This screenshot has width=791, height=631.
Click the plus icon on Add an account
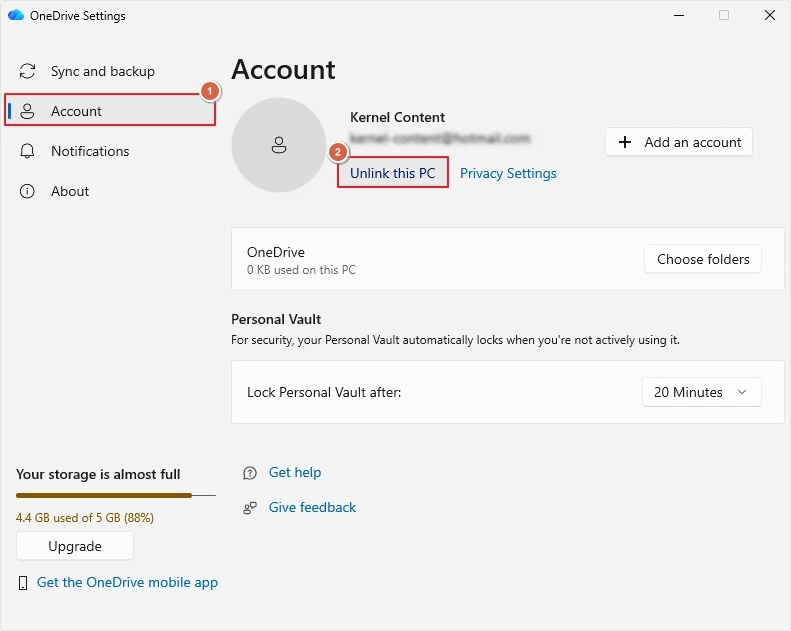(x=625, y=142)
